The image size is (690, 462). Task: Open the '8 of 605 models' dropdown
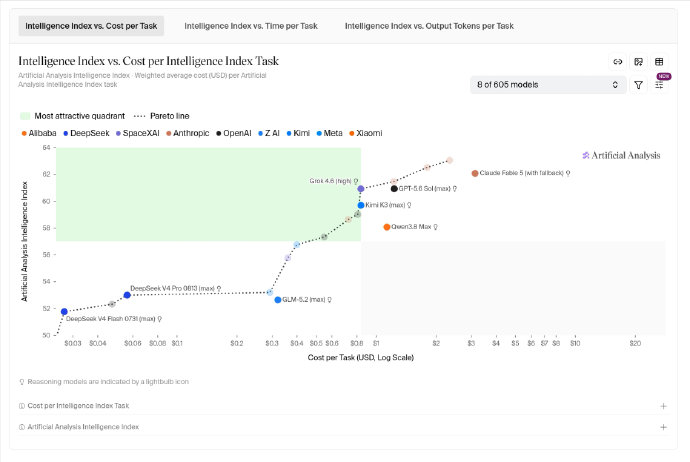point(548,85)
